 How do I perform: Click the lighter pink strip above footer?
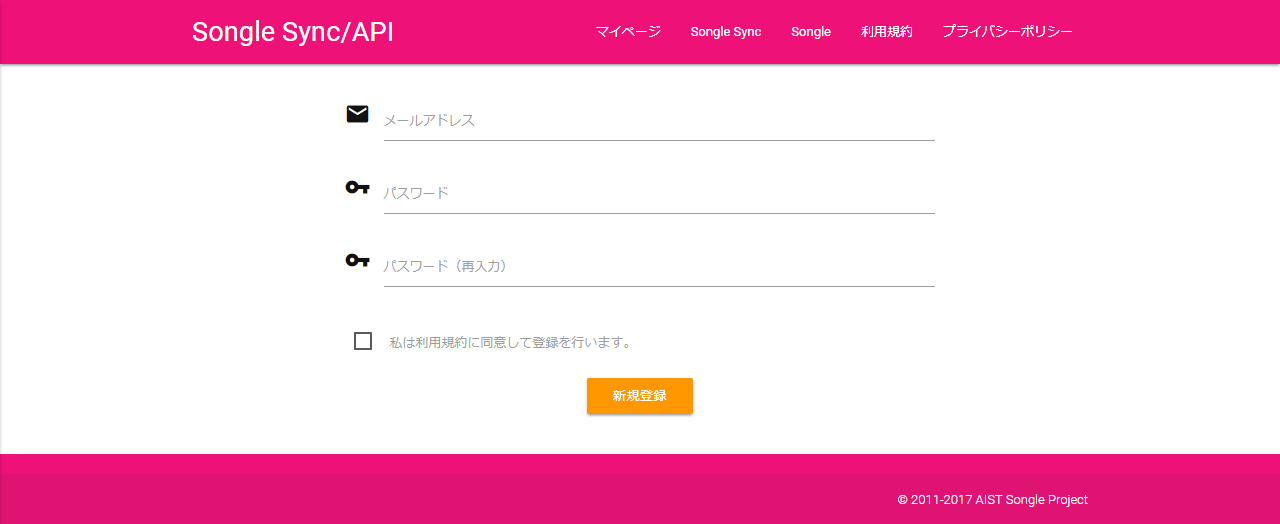click(640, 464)
